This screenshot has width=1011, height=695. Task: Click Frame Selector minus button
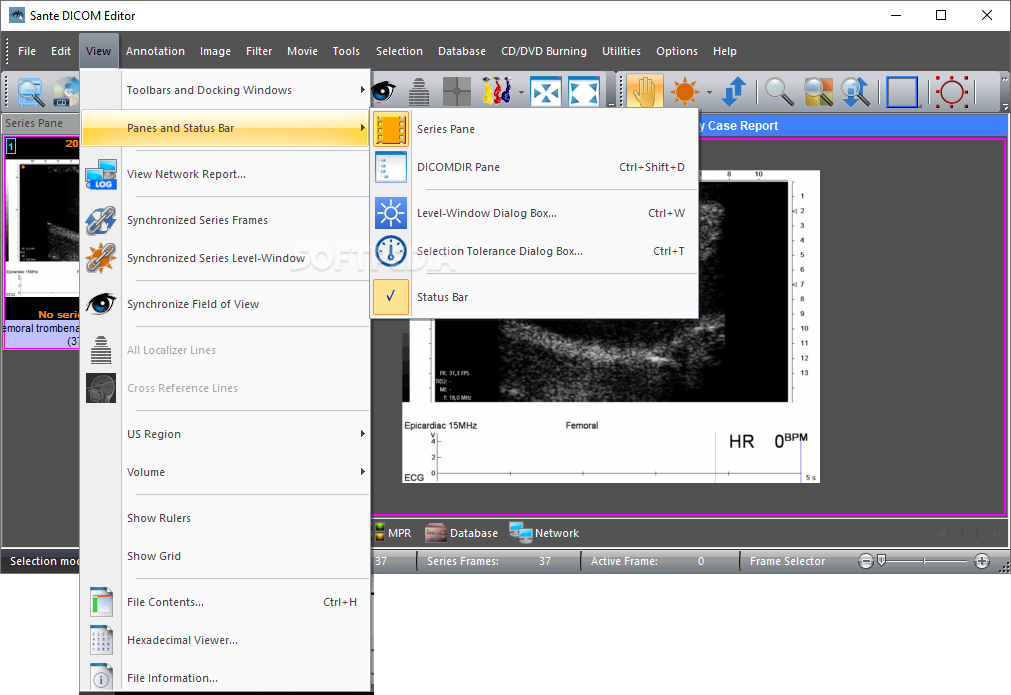tap(866, 562)
